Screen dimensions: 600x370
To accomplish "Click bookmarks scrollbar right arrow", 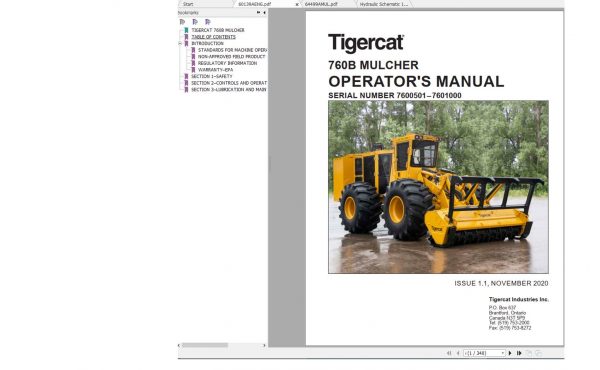I will [264, 345].
